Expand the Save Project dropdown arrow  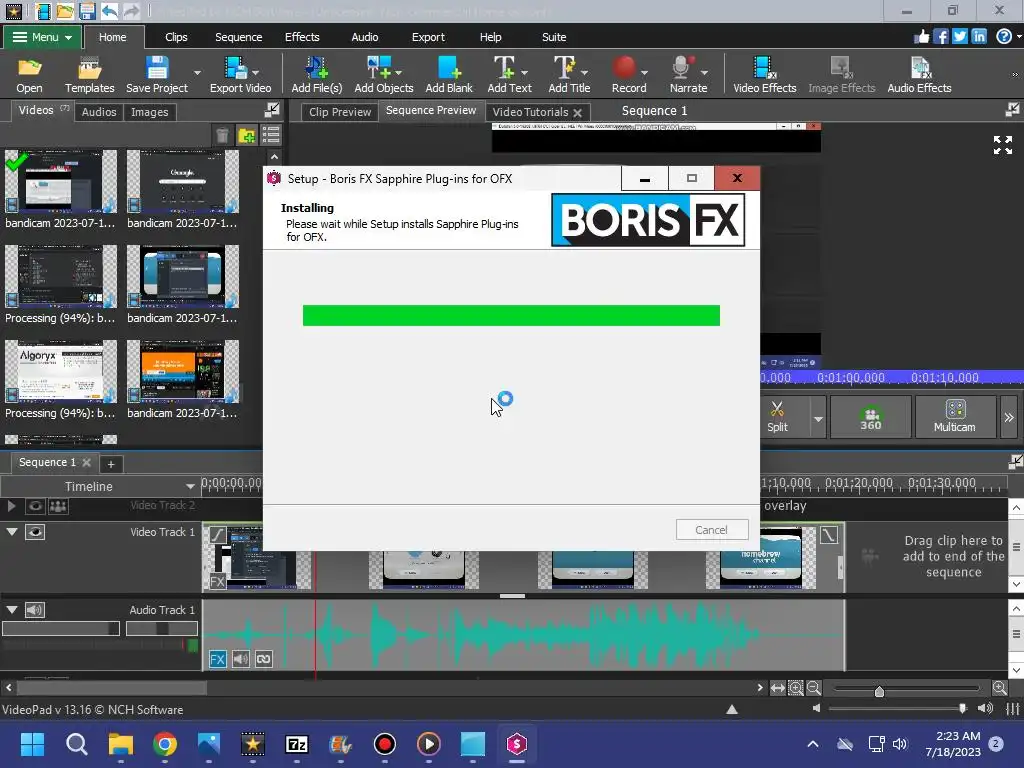tap(197, 72)
